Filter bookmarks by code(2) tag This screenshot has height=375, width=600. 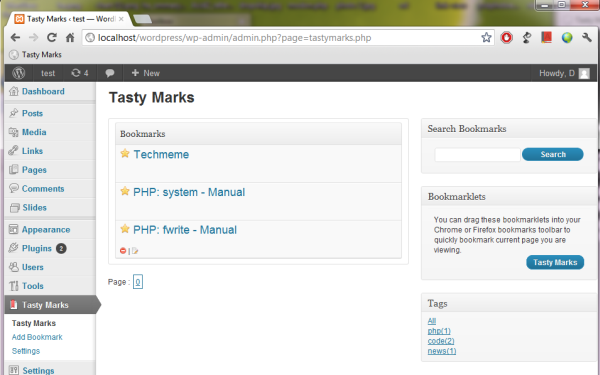(441, 341)
